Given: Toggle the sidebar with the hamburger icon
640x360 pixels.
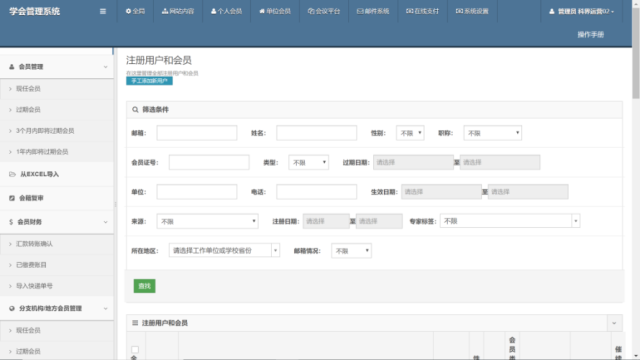Looking at the screenshot, I should (x=103, y=11).
